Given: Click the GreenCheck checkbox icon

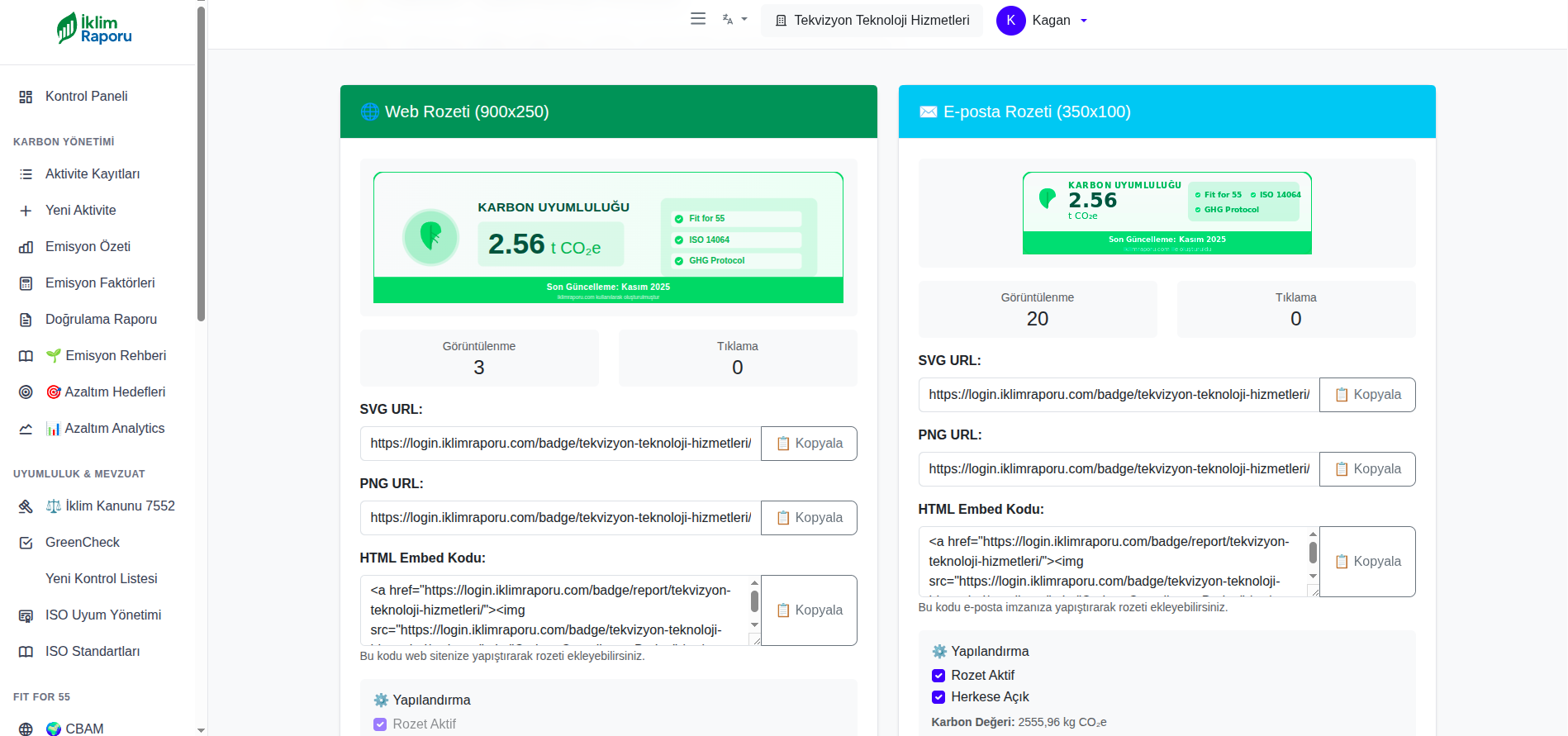Looking at the screenshot, I should coord(26,543).
